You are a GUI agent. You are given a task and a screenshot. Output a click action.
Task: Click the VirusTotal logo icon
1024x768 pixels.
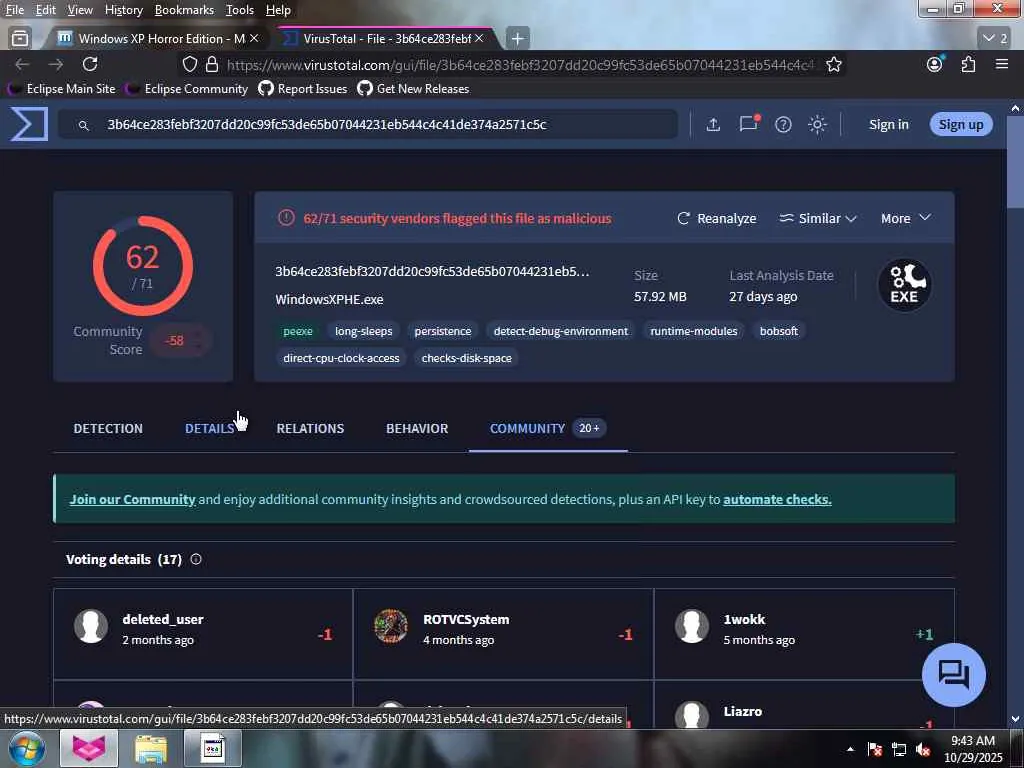point(29,124)
